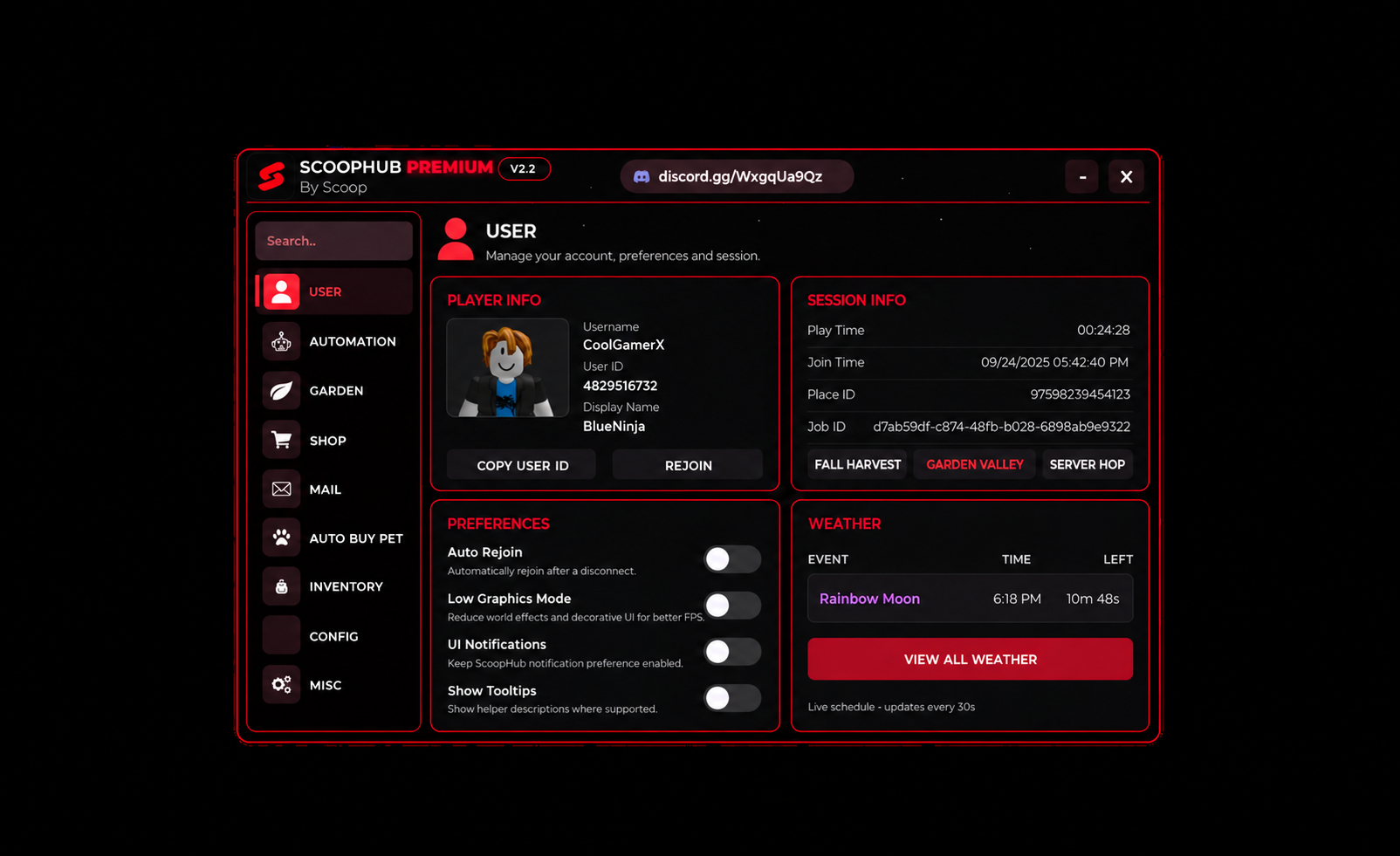Open the SHOP section label
Viewport: 1400px width, 856px height.
click(x=327, y=441)
